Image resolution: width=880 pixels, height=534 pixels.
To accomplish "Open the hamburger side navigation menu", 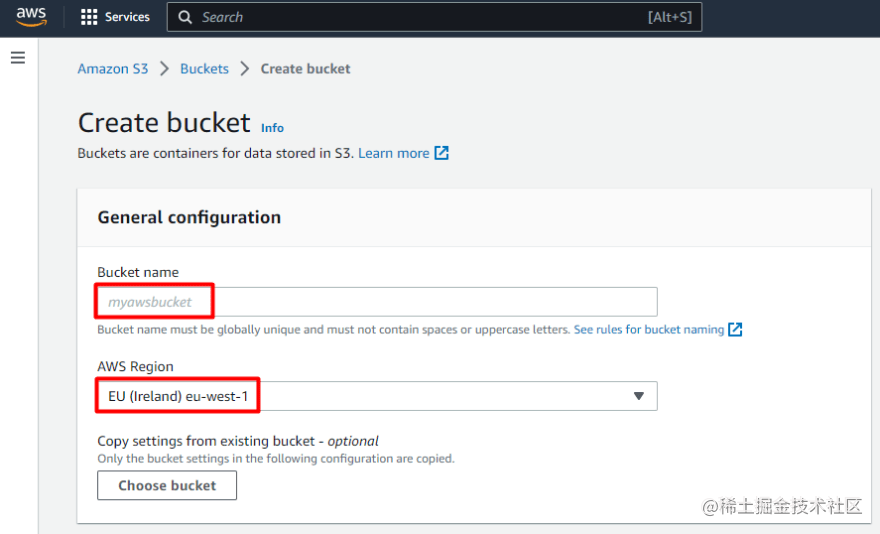I will click(17, 58).
